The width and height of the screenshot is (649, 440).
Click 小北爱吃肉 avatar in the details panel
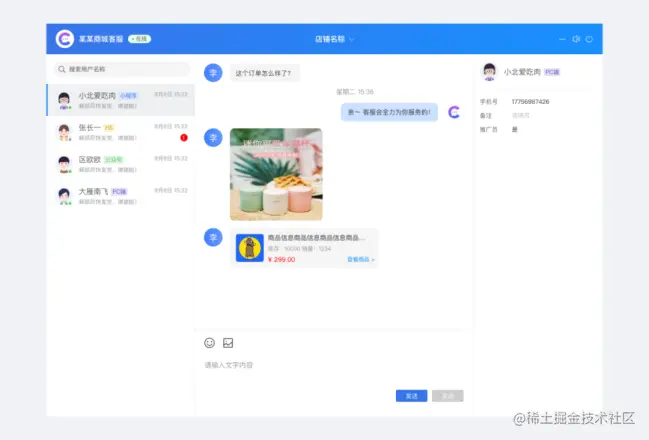tap(489, 72)
